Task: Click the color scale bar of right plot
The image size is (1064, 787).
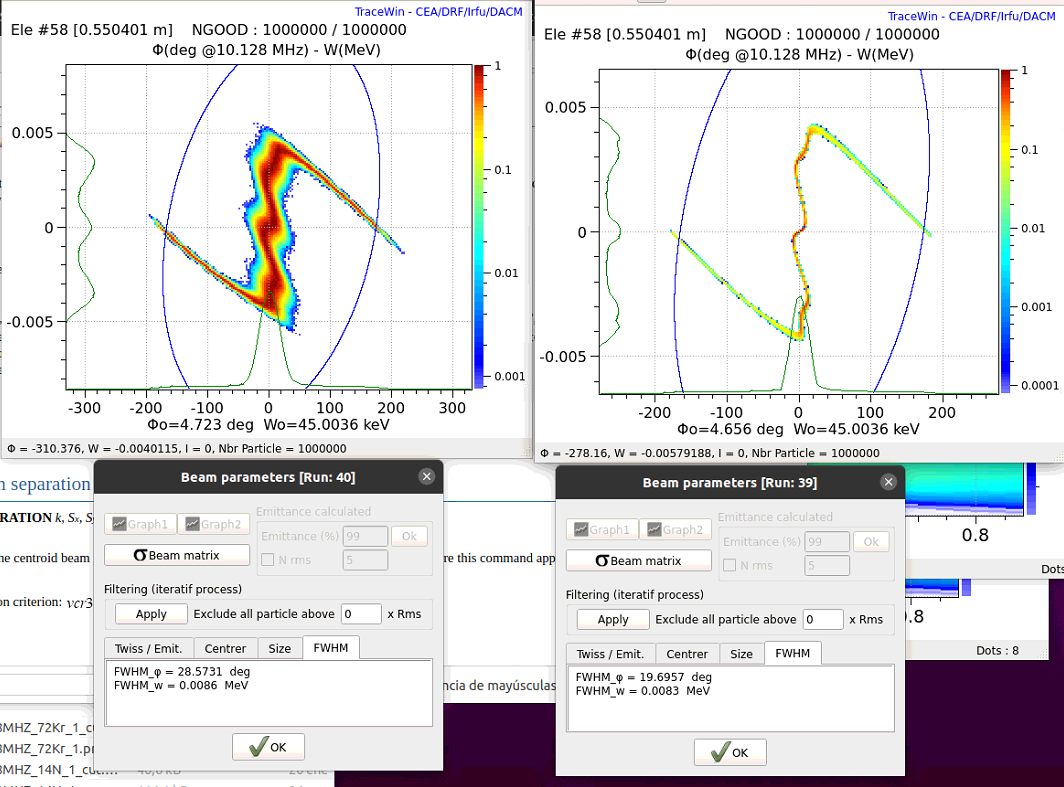Action: [x=1006, y=231]
